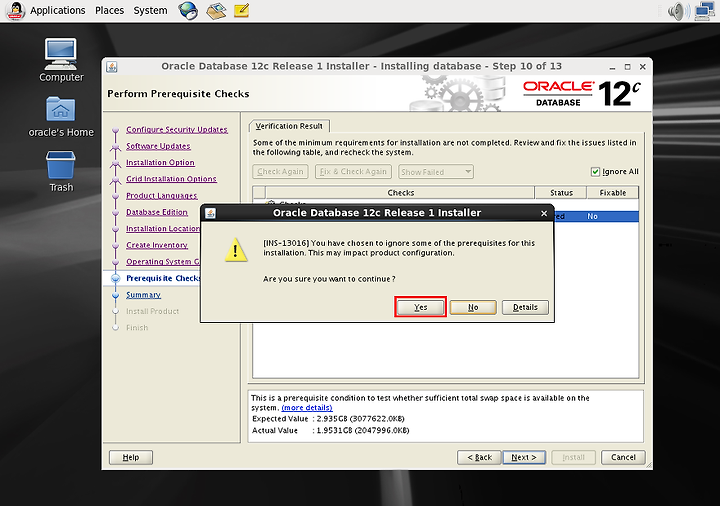The image size is (720, 506).
Task: Launch the web browser globe icon
Action: (x=188, y=11)
